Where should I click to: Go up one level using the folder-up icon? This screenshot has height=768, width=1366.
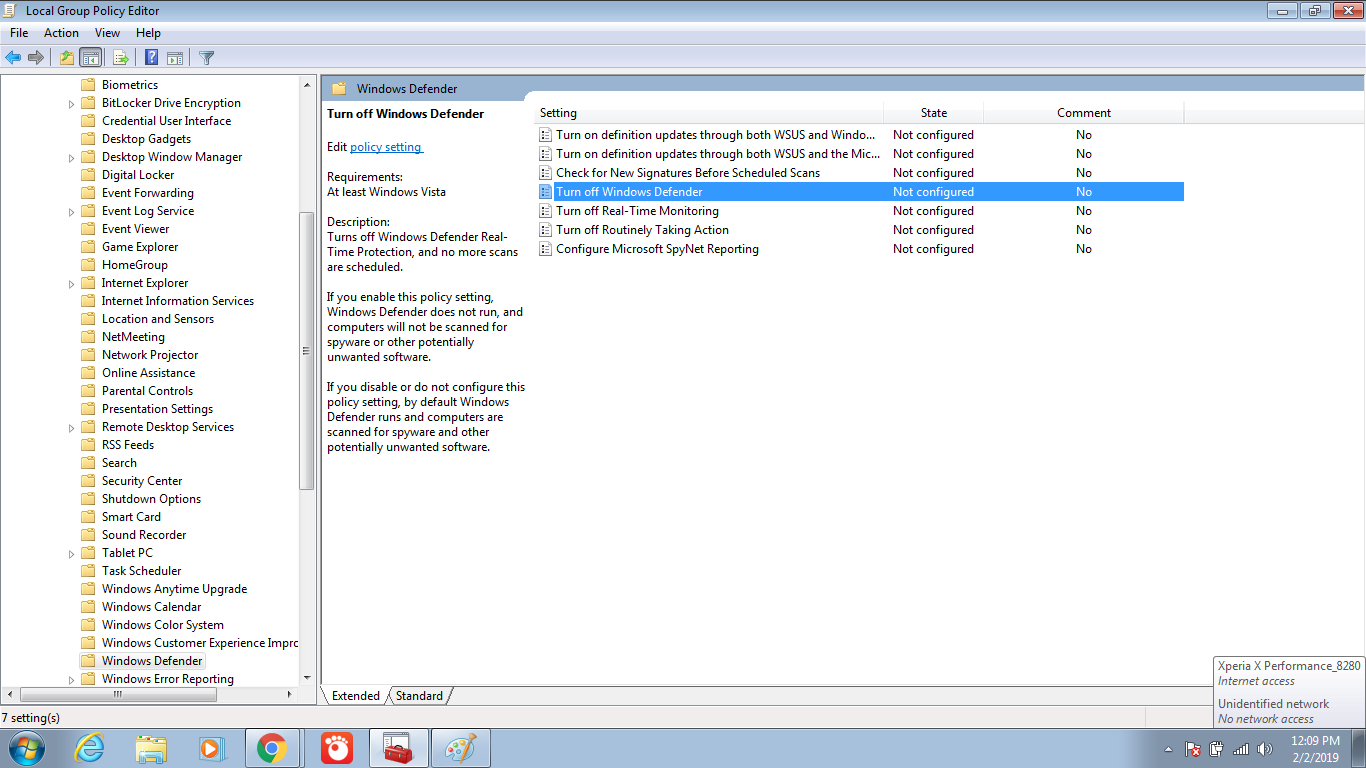(67, 57)
